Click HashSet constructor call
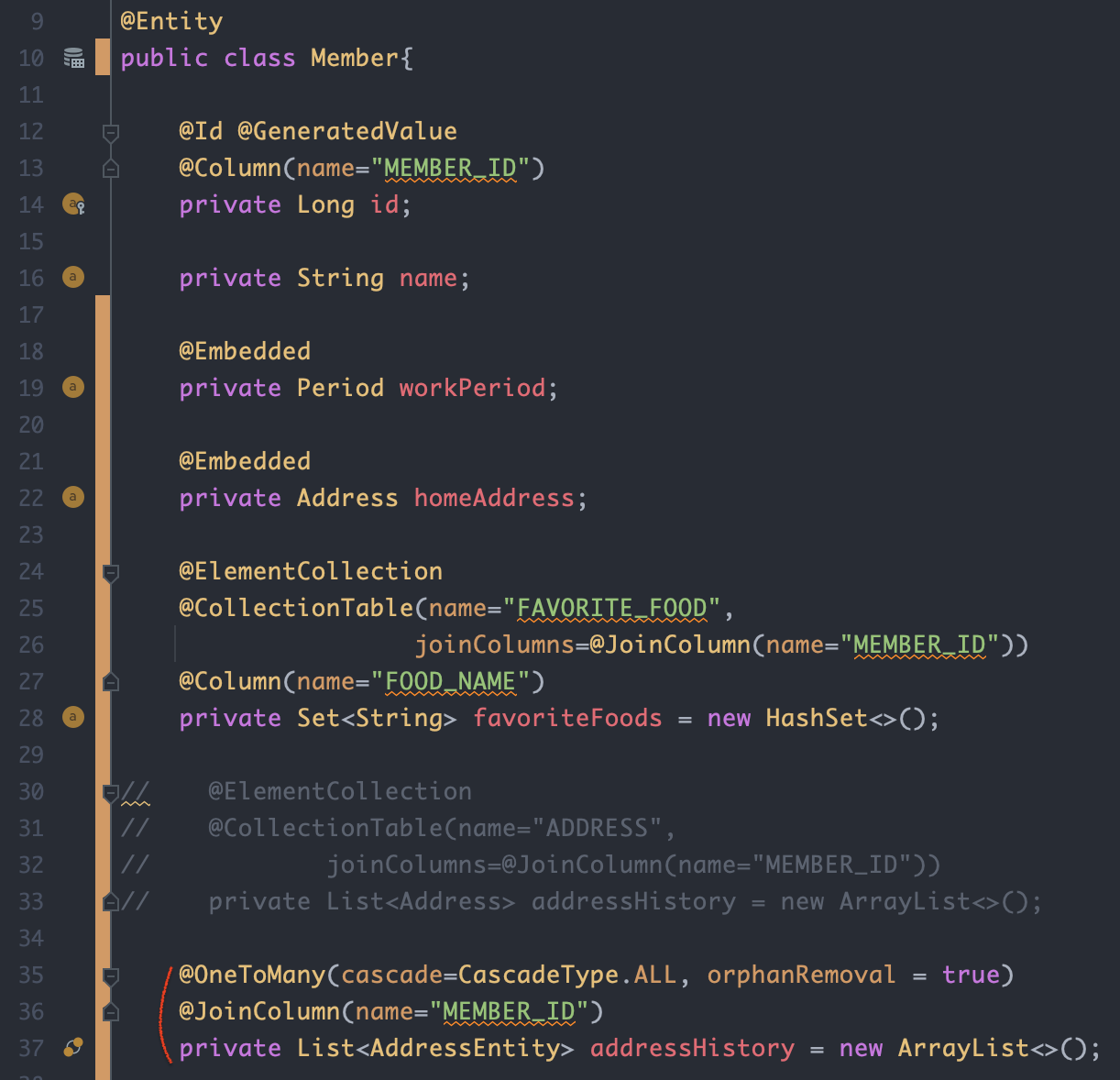 [x=846, y=718]
